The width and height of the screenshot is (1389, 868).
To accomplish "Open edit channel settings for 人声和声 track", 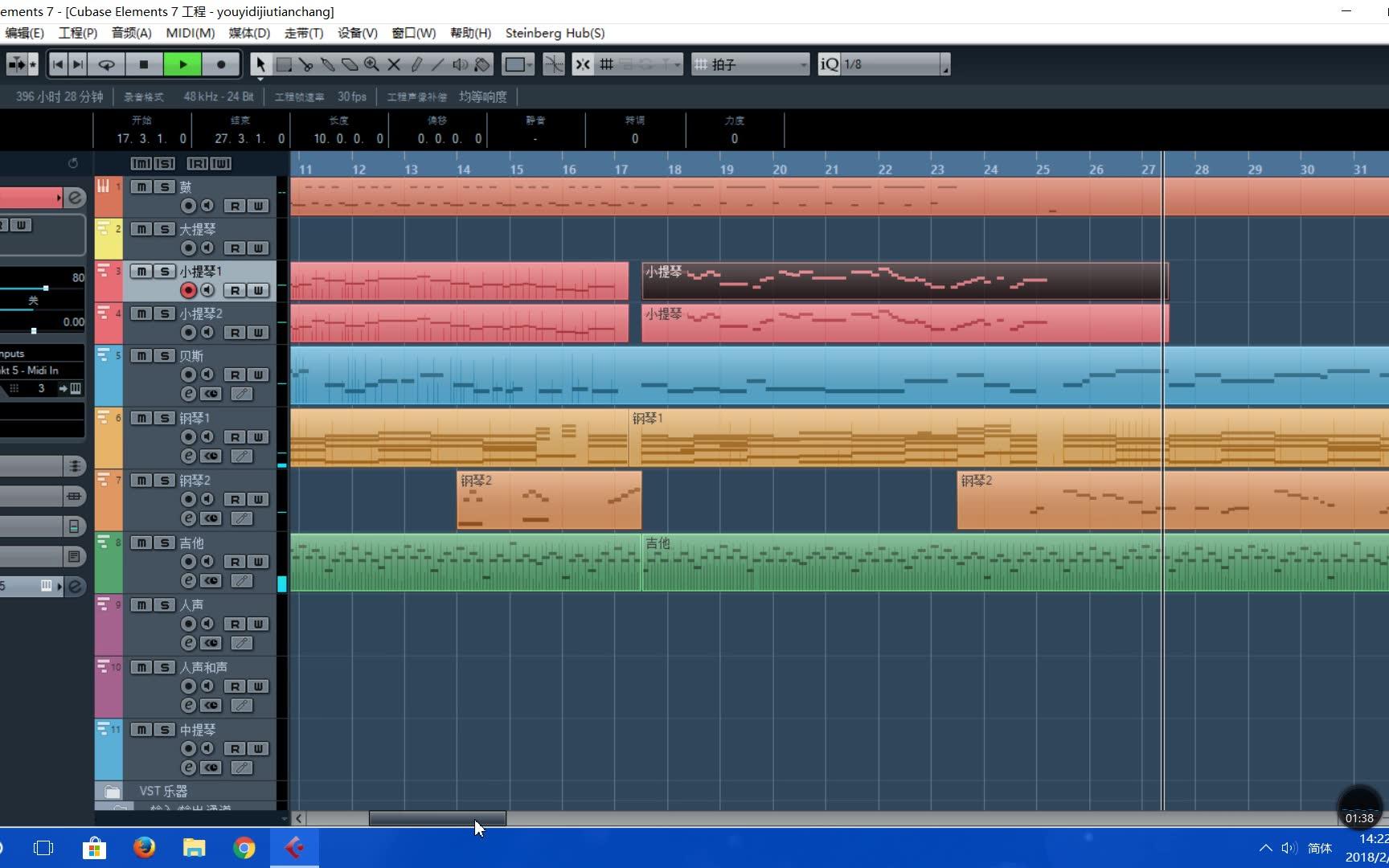I will [x=188, y=706].
